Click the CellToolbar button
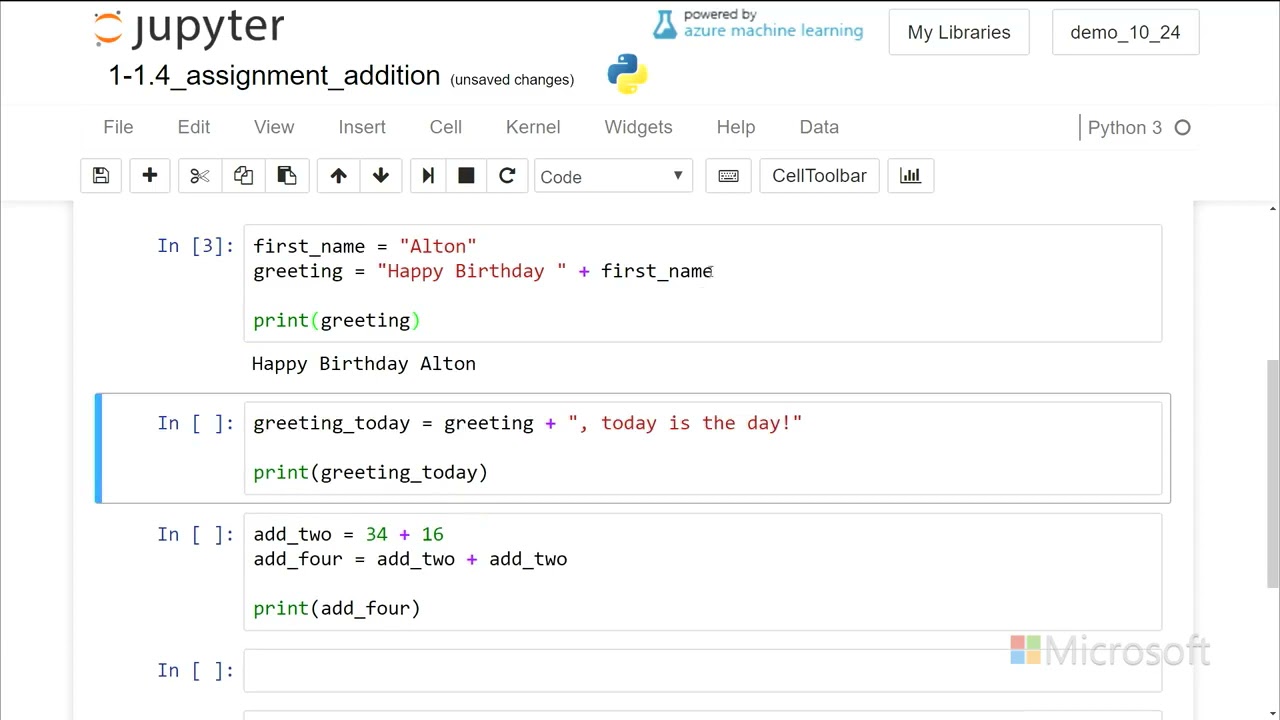Screen dimensions: 1280x720 [x=819, y=176]
